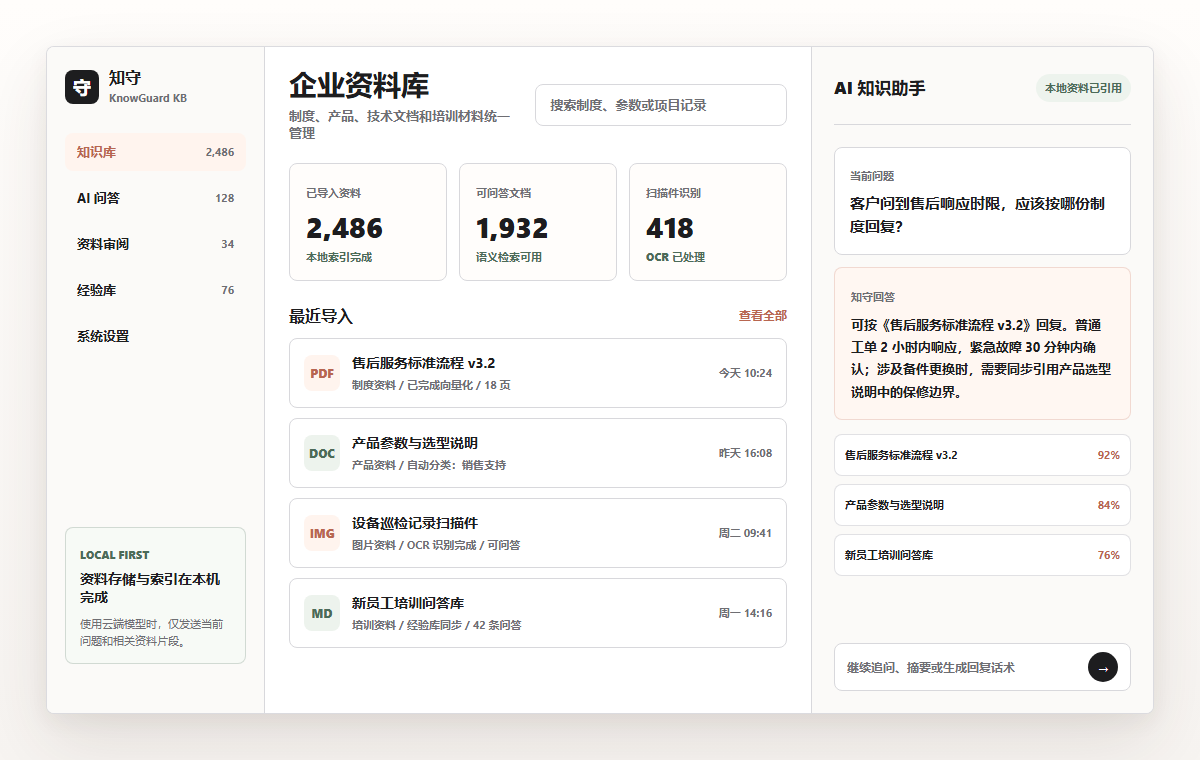Viewport: 1200px width, 760px height.
Task: Click the 周一 14:16 timestamp
Action: click(745, 613)
